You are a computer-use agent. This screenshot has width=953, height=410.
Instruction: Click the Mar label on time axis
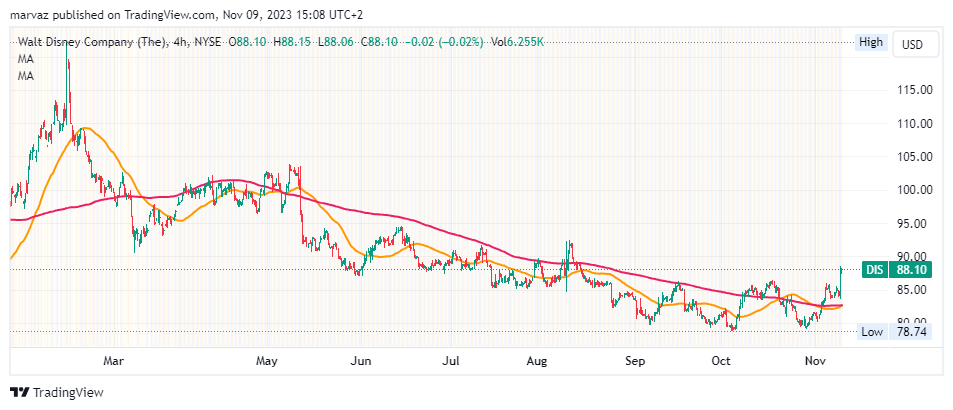tap(113, 362)
